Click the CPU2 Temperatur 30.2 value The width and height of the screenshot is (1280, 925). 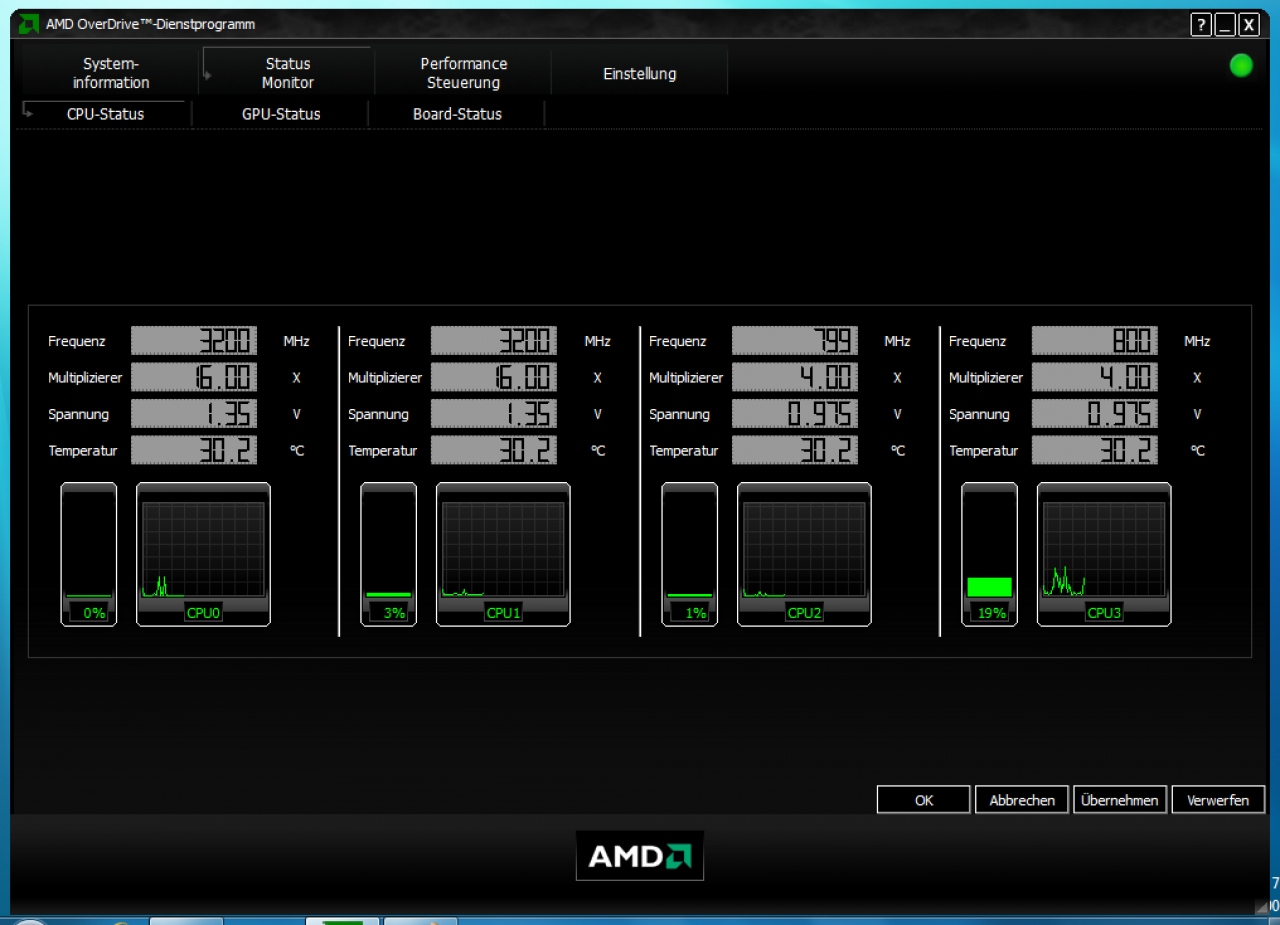795,450
